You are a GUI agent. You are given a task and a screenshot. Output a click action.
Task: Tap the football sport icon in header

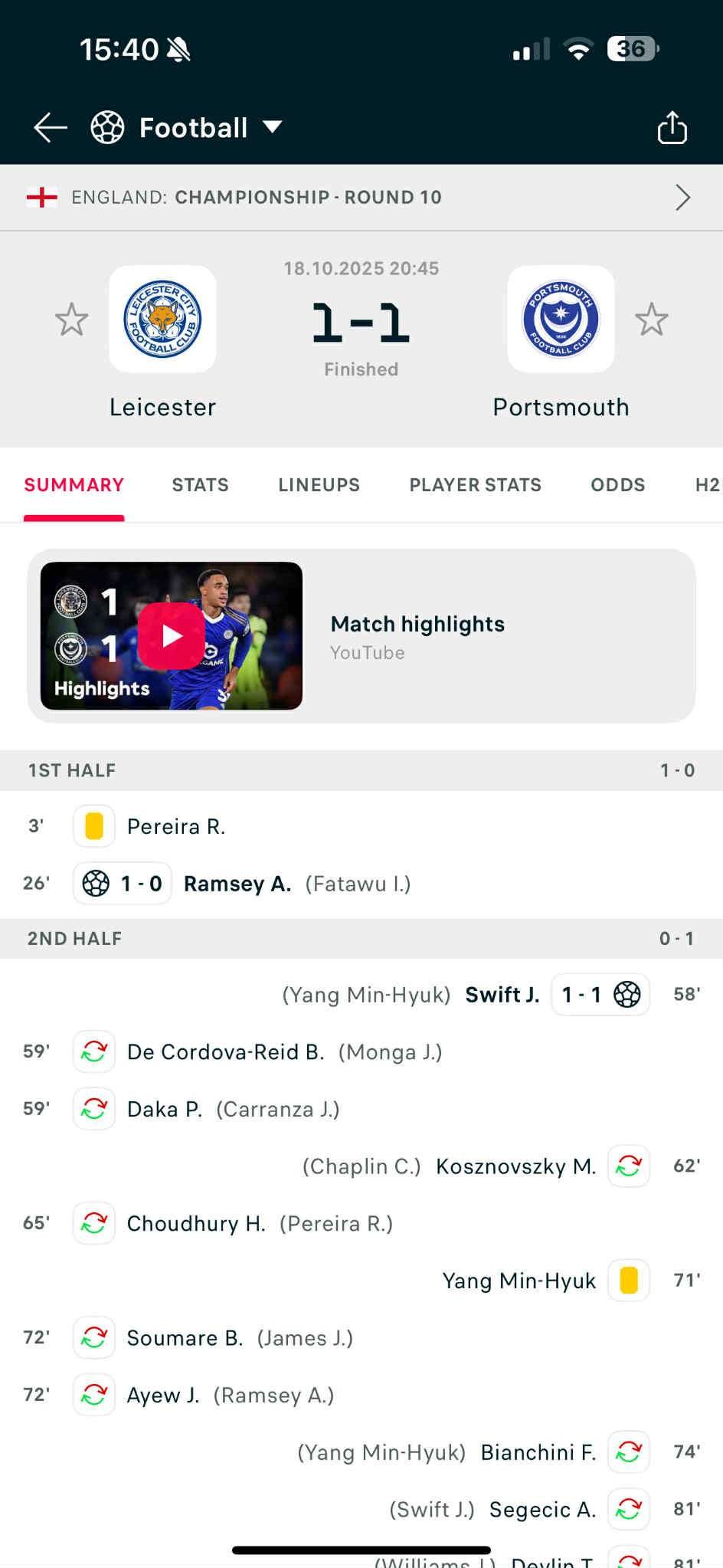[x=107, y=128]
